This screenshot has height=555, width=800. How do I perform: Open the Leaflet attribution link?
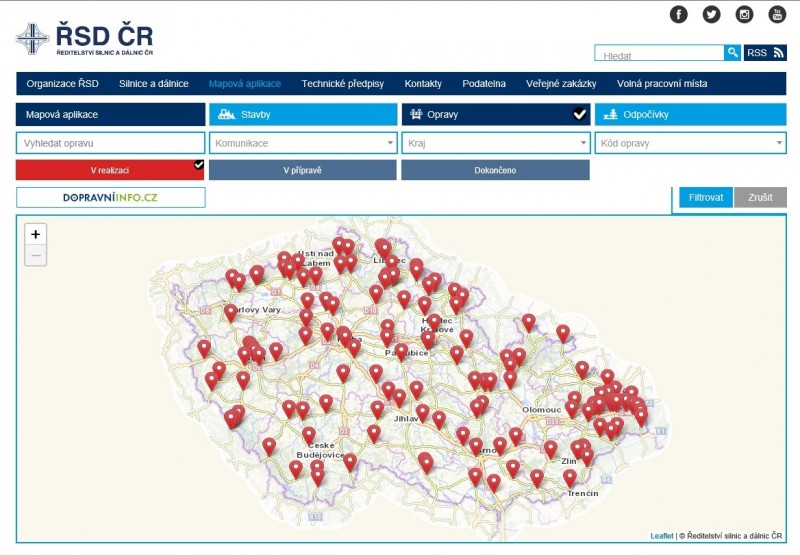[662, 536]
